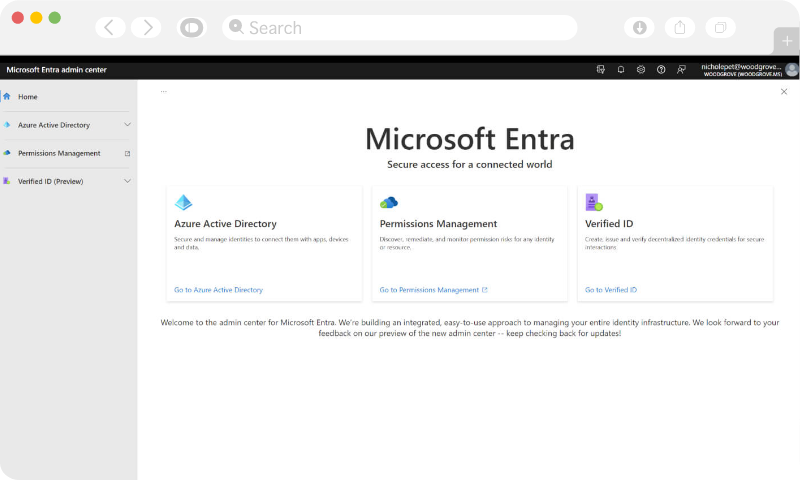Show all tabs overview icon
Viewport: 800px width, 480px height.
click(x=720, y=28)
